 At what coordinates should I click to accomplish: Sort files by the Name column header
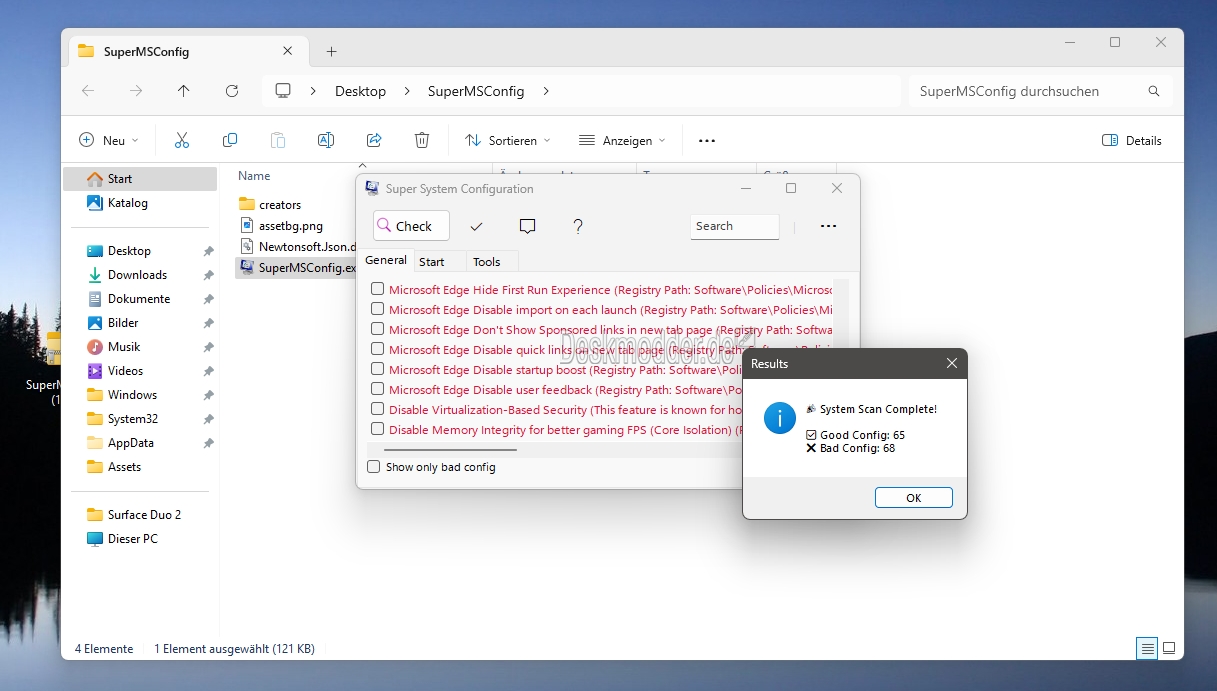254,176
